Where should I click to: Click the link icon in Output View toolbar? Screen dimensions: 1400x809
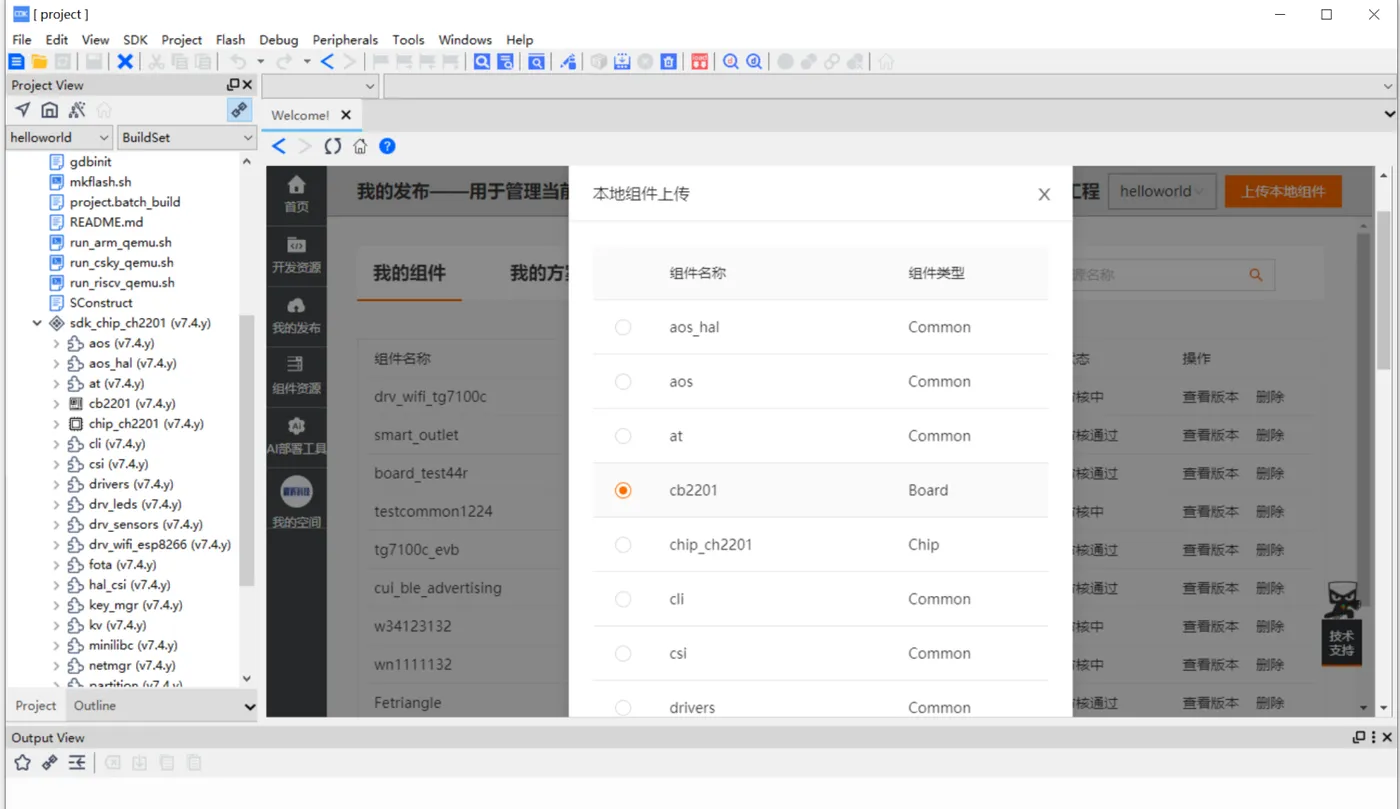click(49, 763)
